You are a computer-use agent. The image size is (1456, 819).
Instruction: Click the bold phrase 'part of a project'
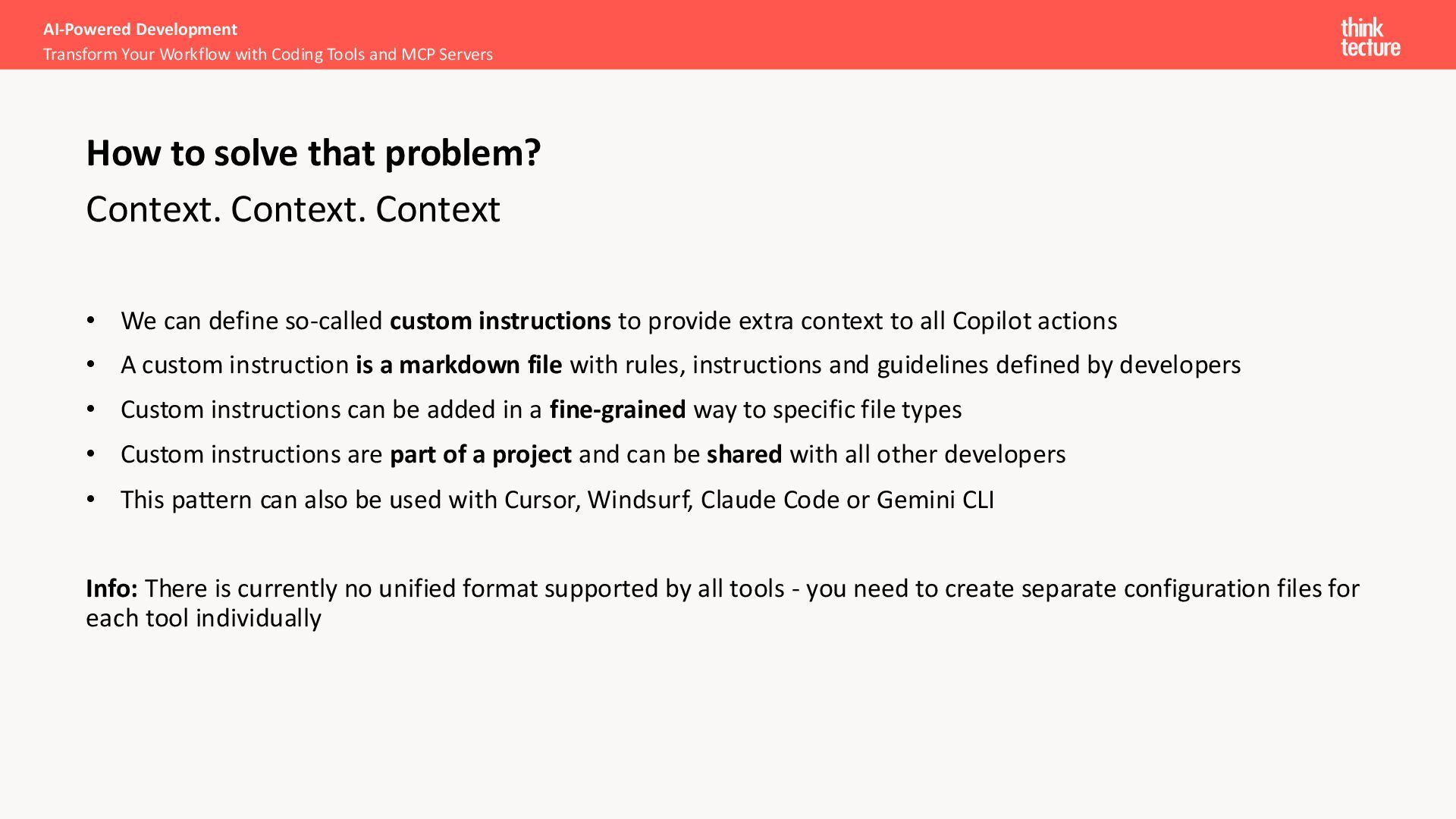coord(480,454)
